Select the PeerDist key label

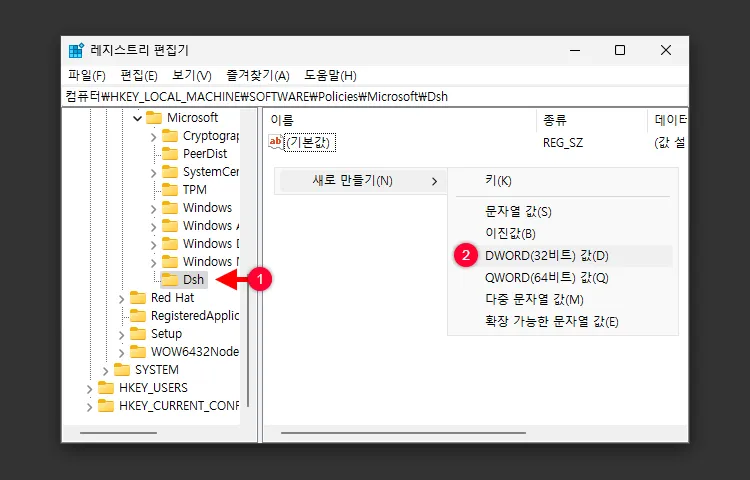[205, 154]
